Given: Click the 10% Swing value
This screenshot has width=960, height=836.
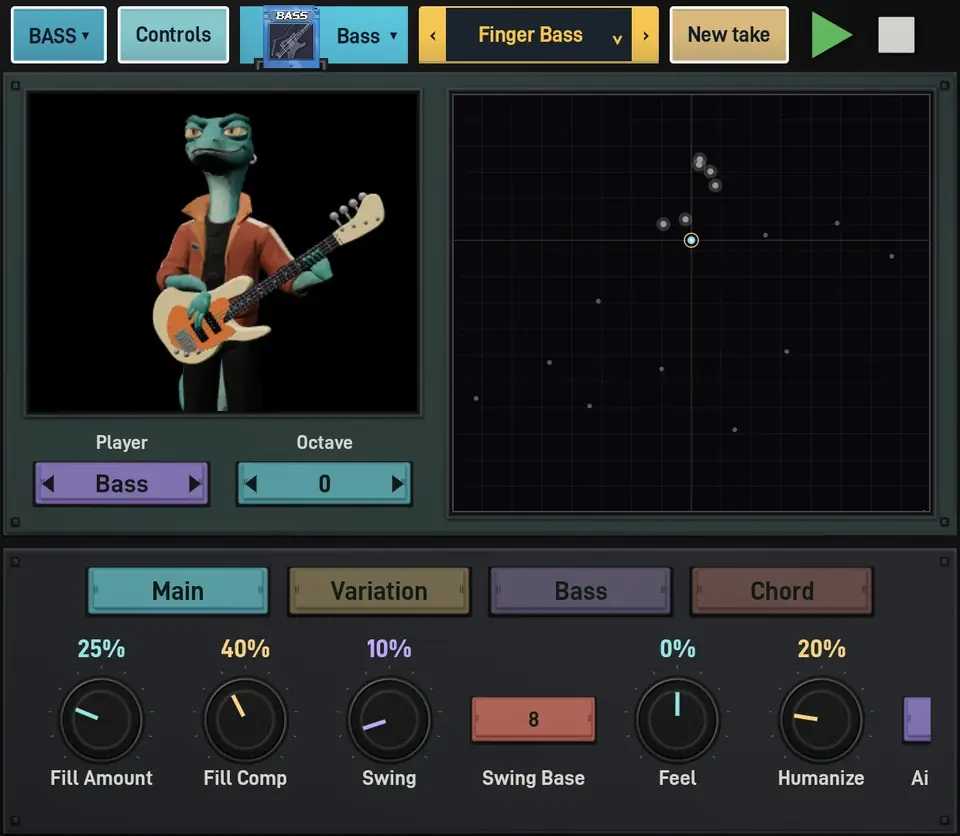Looking at the screenshot, I should (x=389, y=649).
